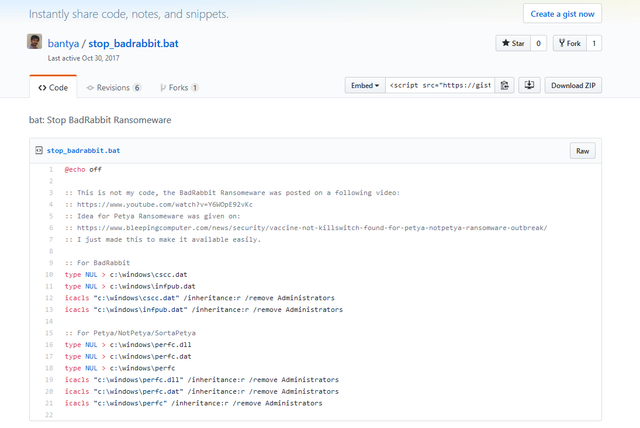
Task: Select line number 16
Action: 49,345
